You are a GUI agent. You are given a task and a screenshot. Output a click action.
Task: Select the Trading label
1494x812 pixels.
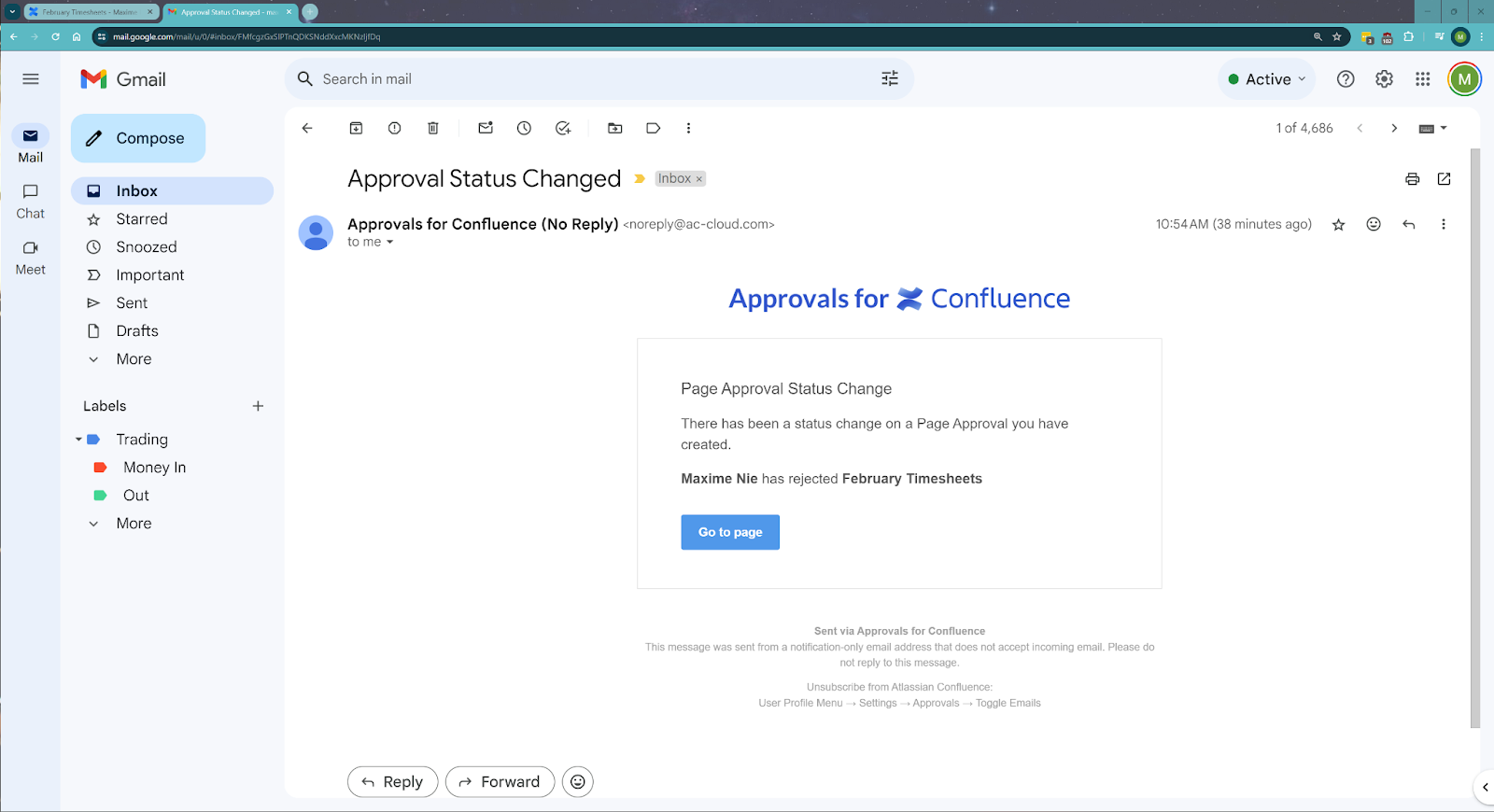click(142, 440)
